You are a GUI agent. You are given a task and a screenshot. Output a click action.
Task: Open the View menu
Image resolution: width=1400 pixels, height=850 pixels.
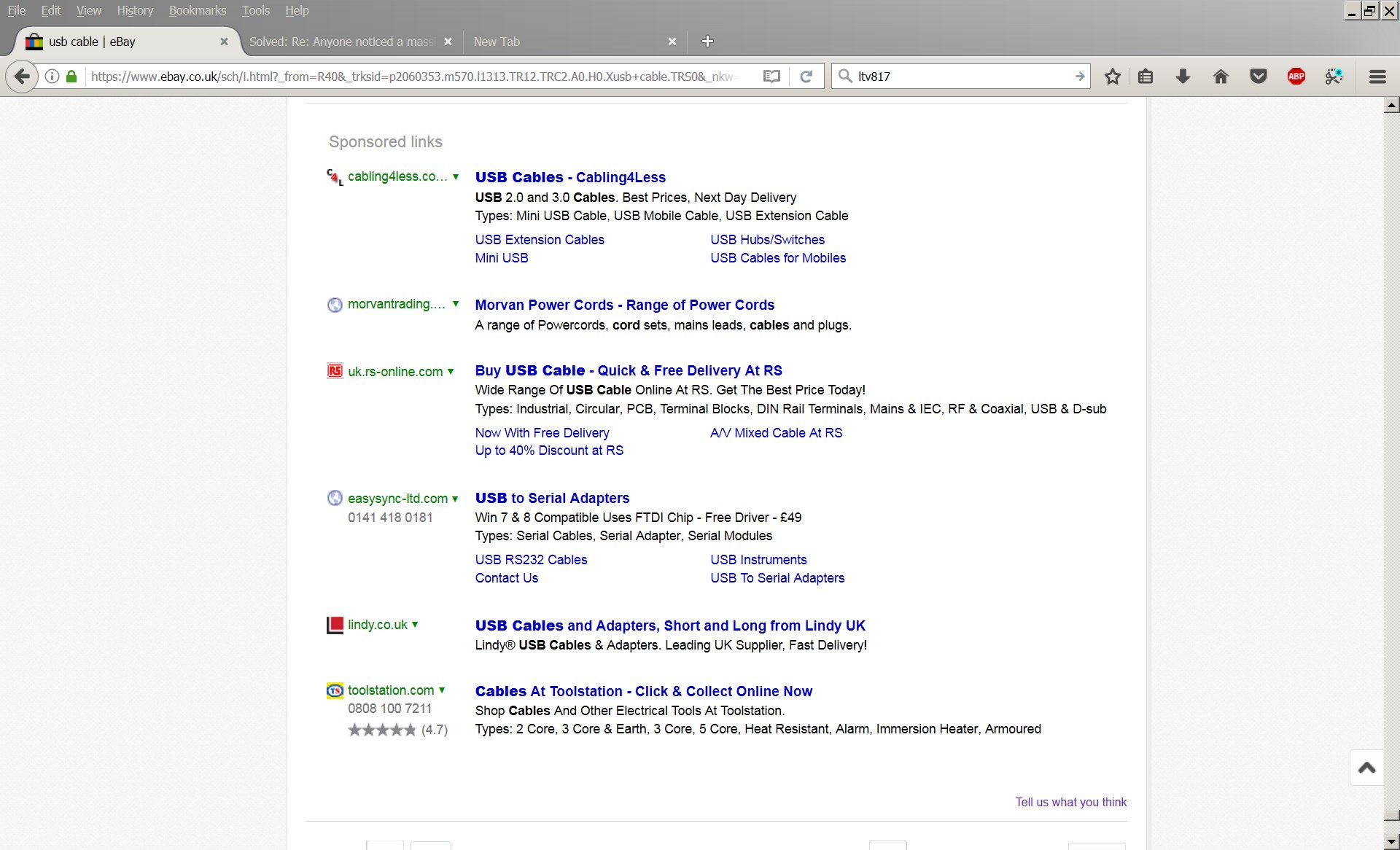89,10
